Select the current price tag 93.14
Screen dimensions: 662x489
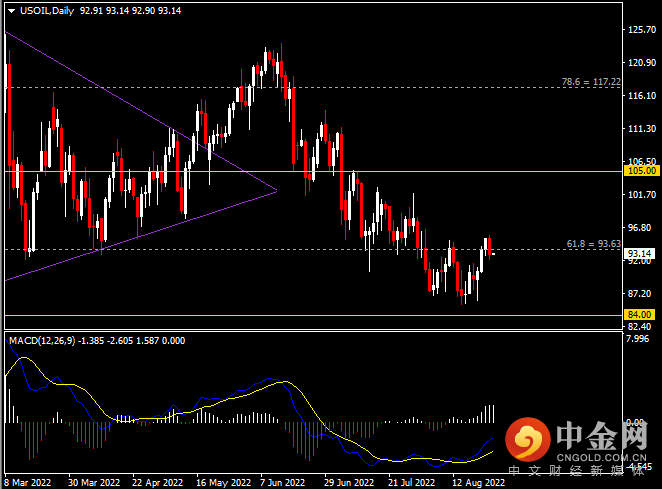(x=640, y=254)
